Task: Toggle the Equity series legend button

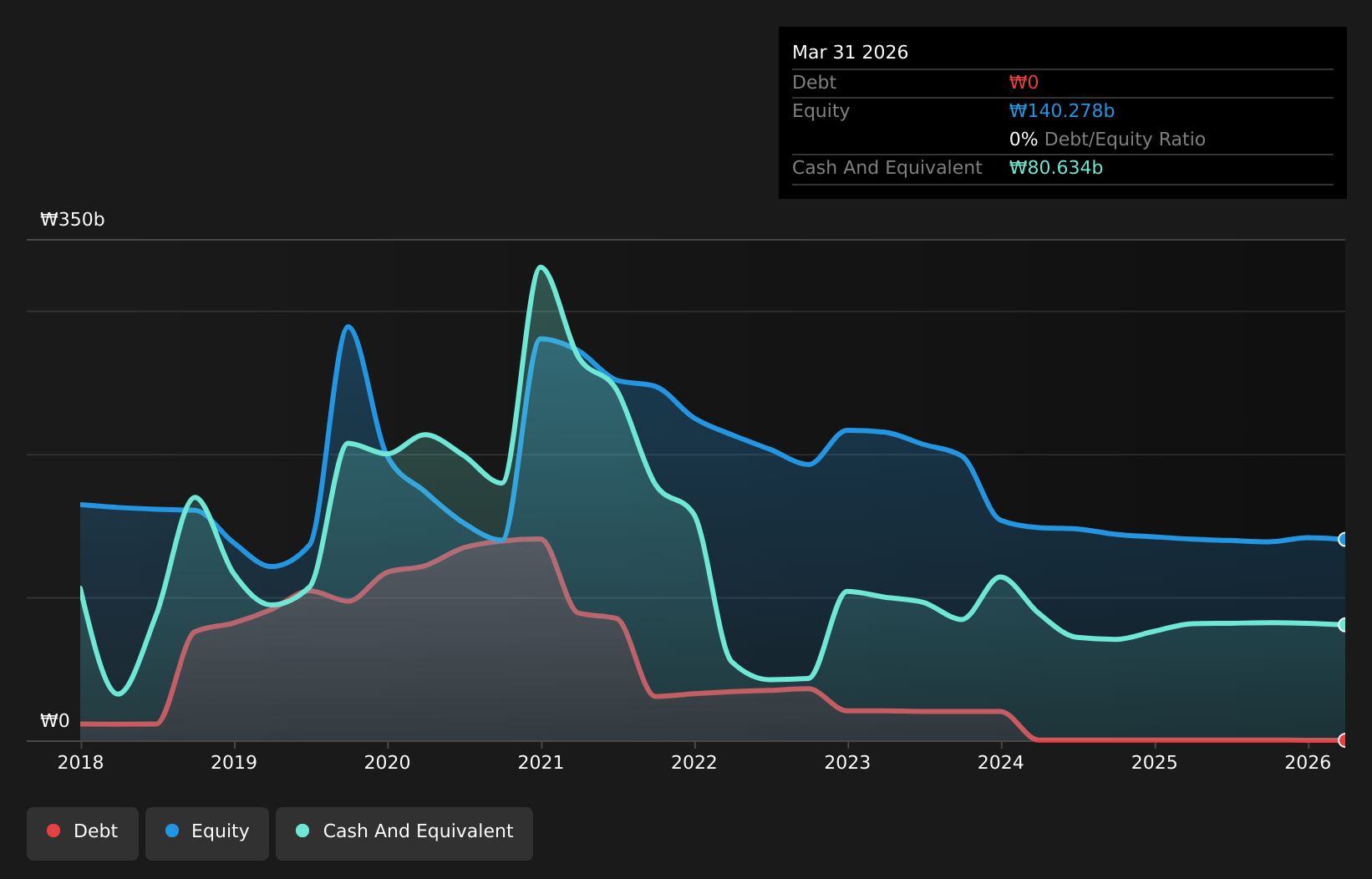Action: (x=207, y=833)
